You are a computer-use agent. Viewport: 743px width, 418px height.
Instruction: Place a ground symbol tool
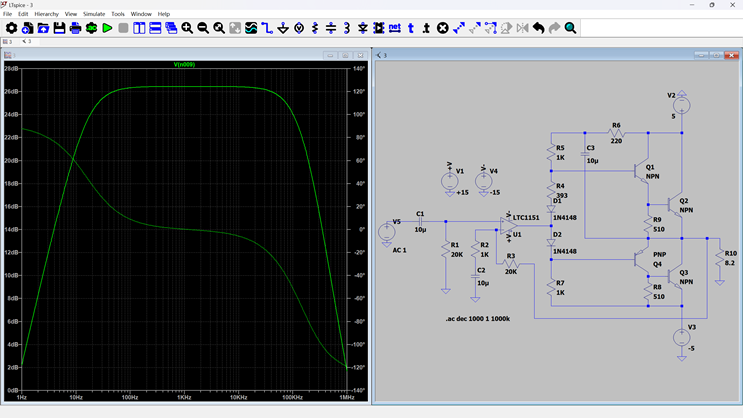[283, 28]
